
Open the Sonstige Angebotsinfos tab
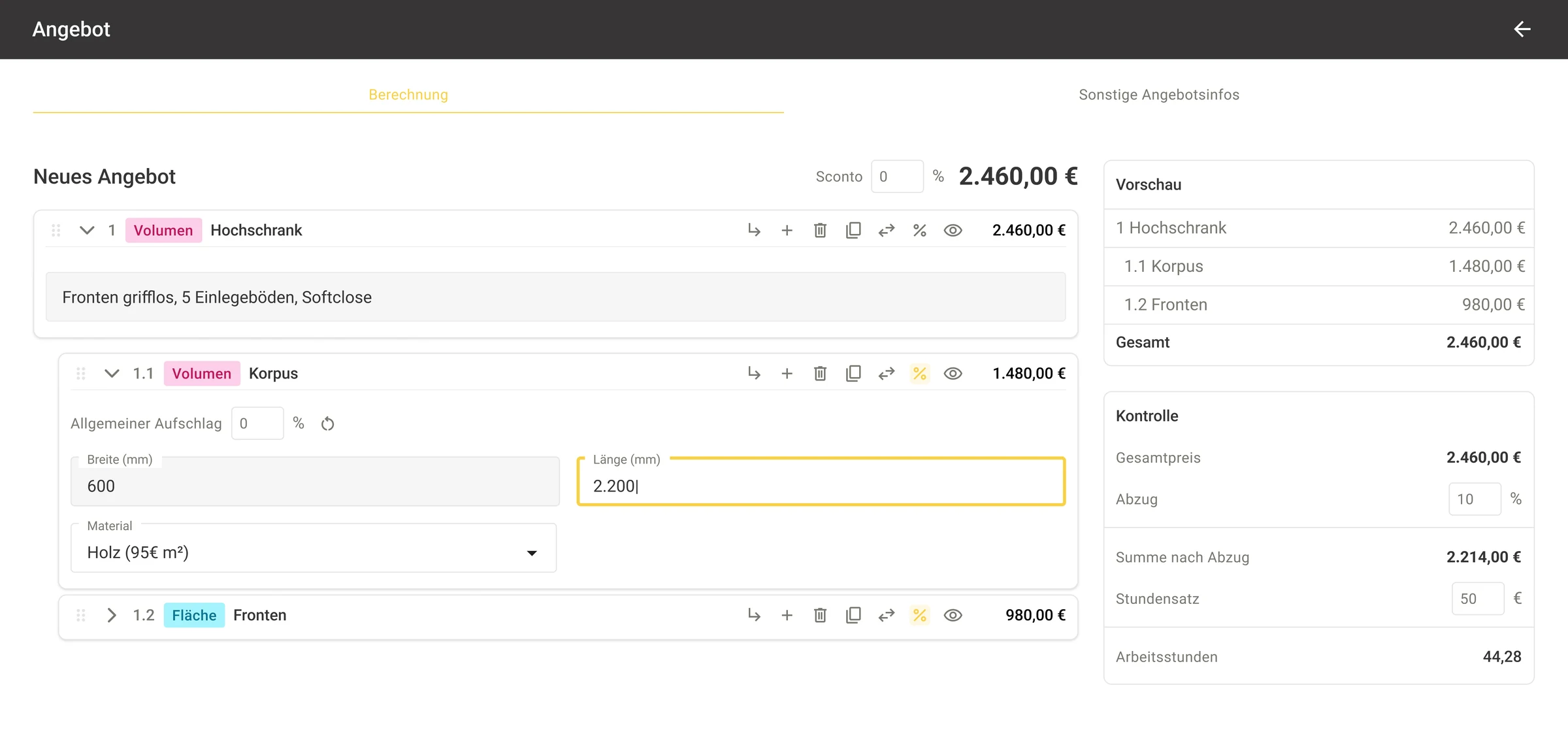[1159, 95]
